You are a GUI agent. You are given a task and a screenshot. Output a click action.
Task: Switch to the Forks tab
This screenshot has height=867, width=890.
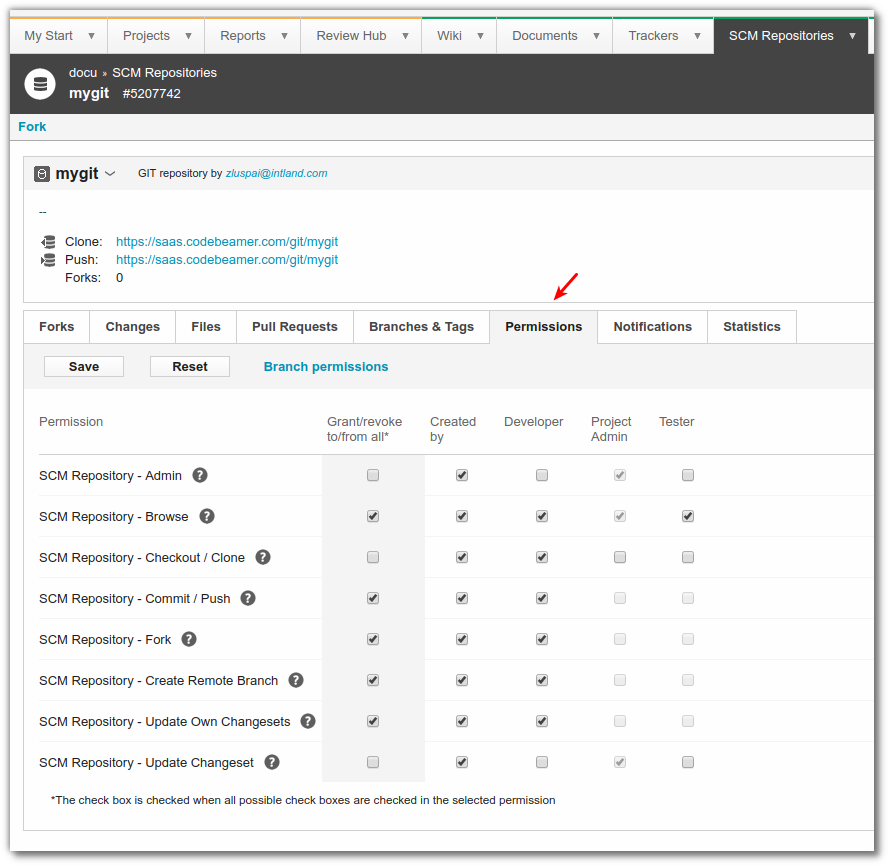[x=57, y=327]
